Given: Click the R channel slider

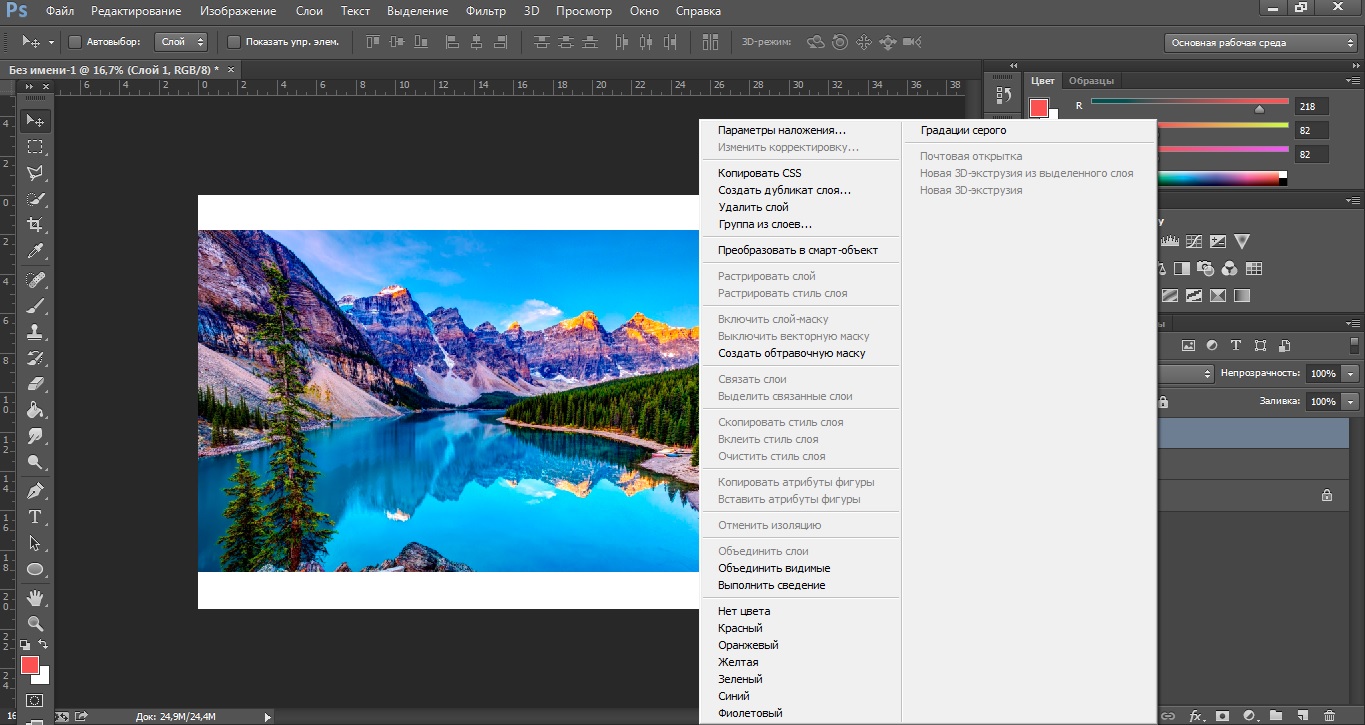Looking at the screenshot, I should coord(1190,104).
